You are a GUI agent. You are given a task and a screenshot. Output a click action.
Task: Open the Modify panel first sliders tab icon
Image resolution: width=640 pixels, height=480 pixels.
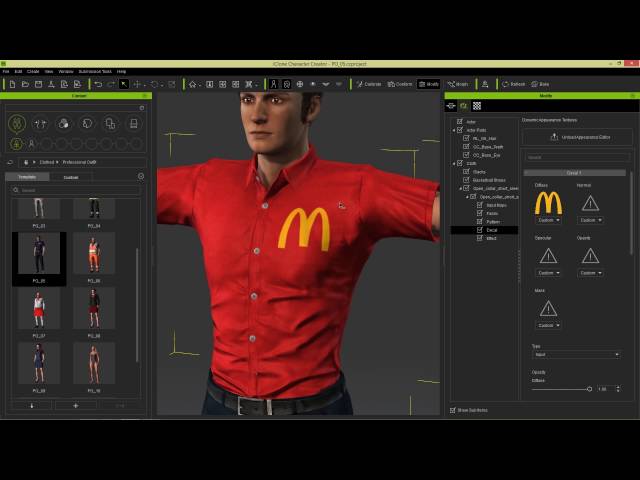(451, 106)
